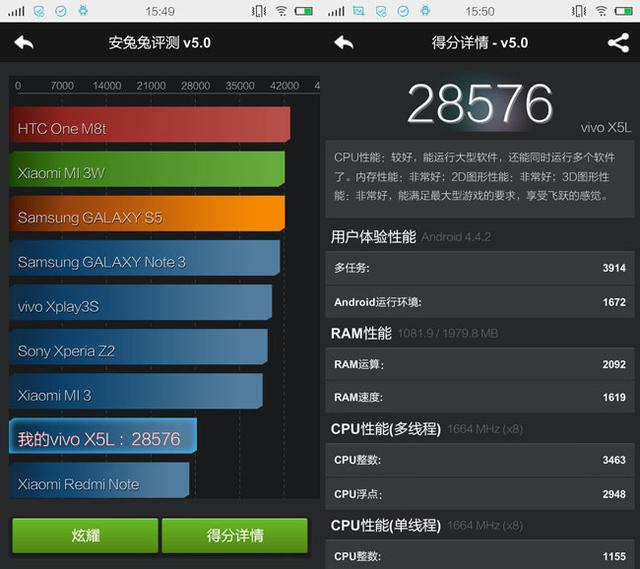Tap left screen signal strength icon

[16, 11]
